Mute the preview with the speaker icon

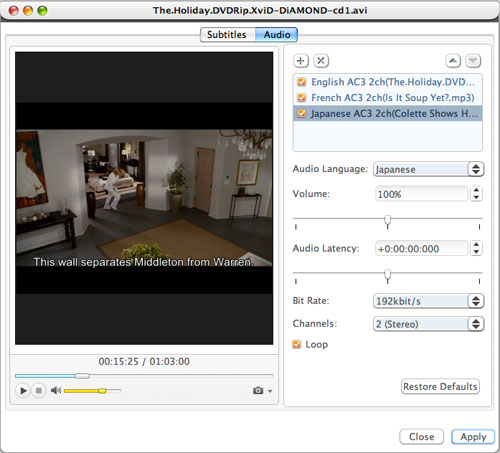click(x=56, y=390)
